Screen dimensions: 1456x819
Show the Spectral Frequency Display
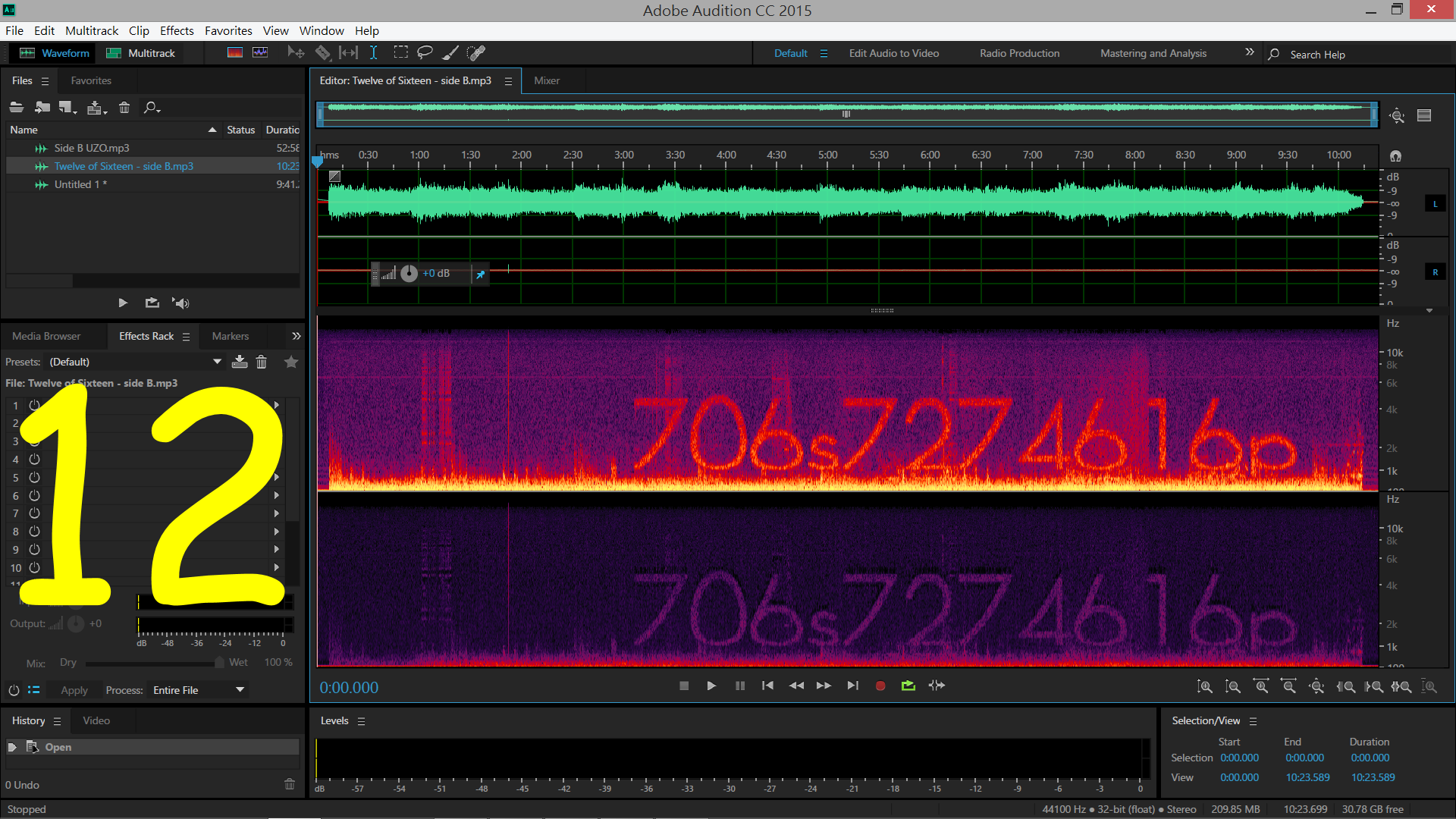(x=235, y=53)
